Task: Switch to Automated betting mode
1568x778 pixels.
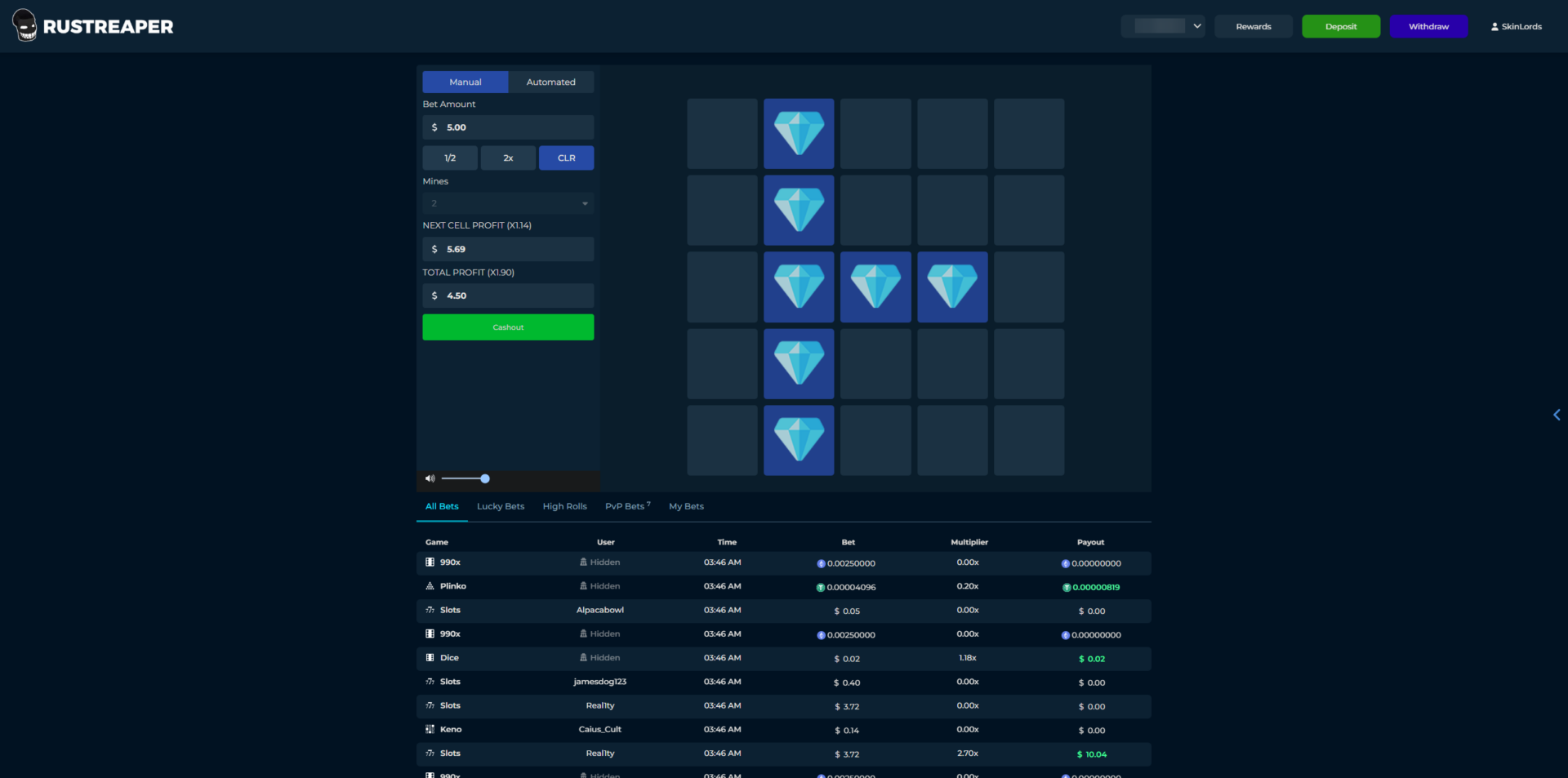Action: (x=550, y=82)
